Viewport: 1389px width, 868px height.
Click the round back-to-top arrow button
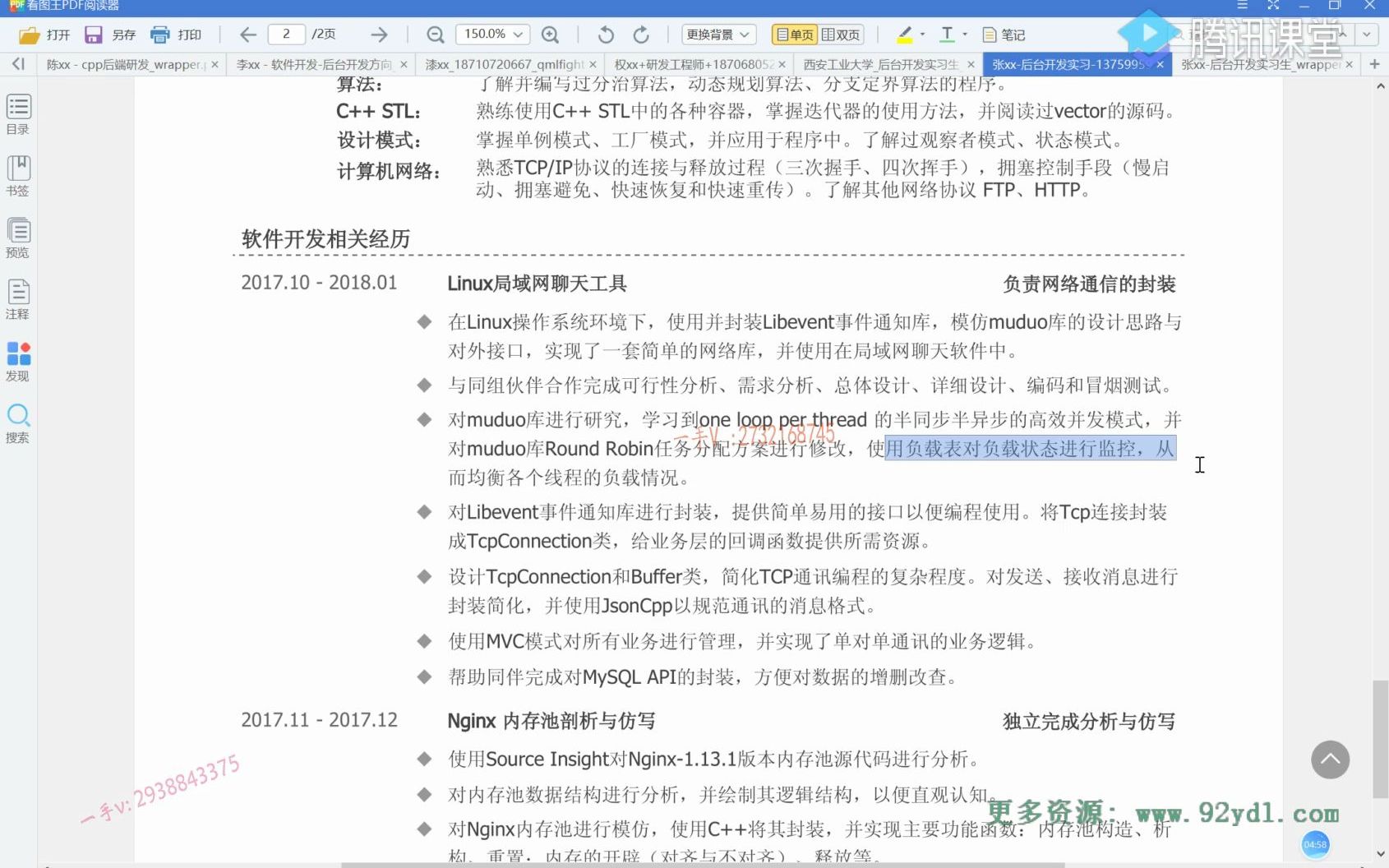tap(1330, 759)
